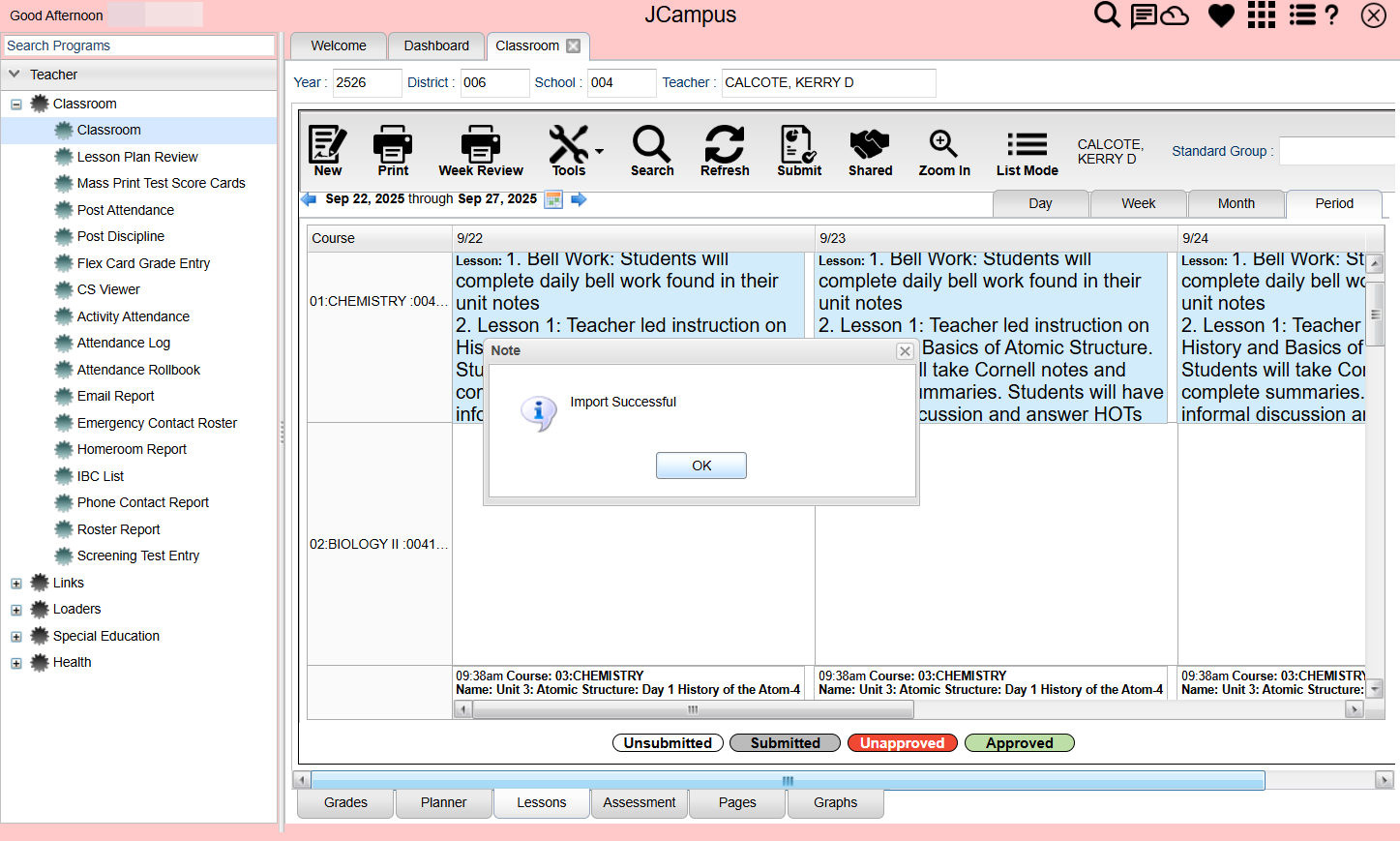Click the Print toolbar icon
The height and width of the screenshot is (841, 1400).
[x=393, y=150]
